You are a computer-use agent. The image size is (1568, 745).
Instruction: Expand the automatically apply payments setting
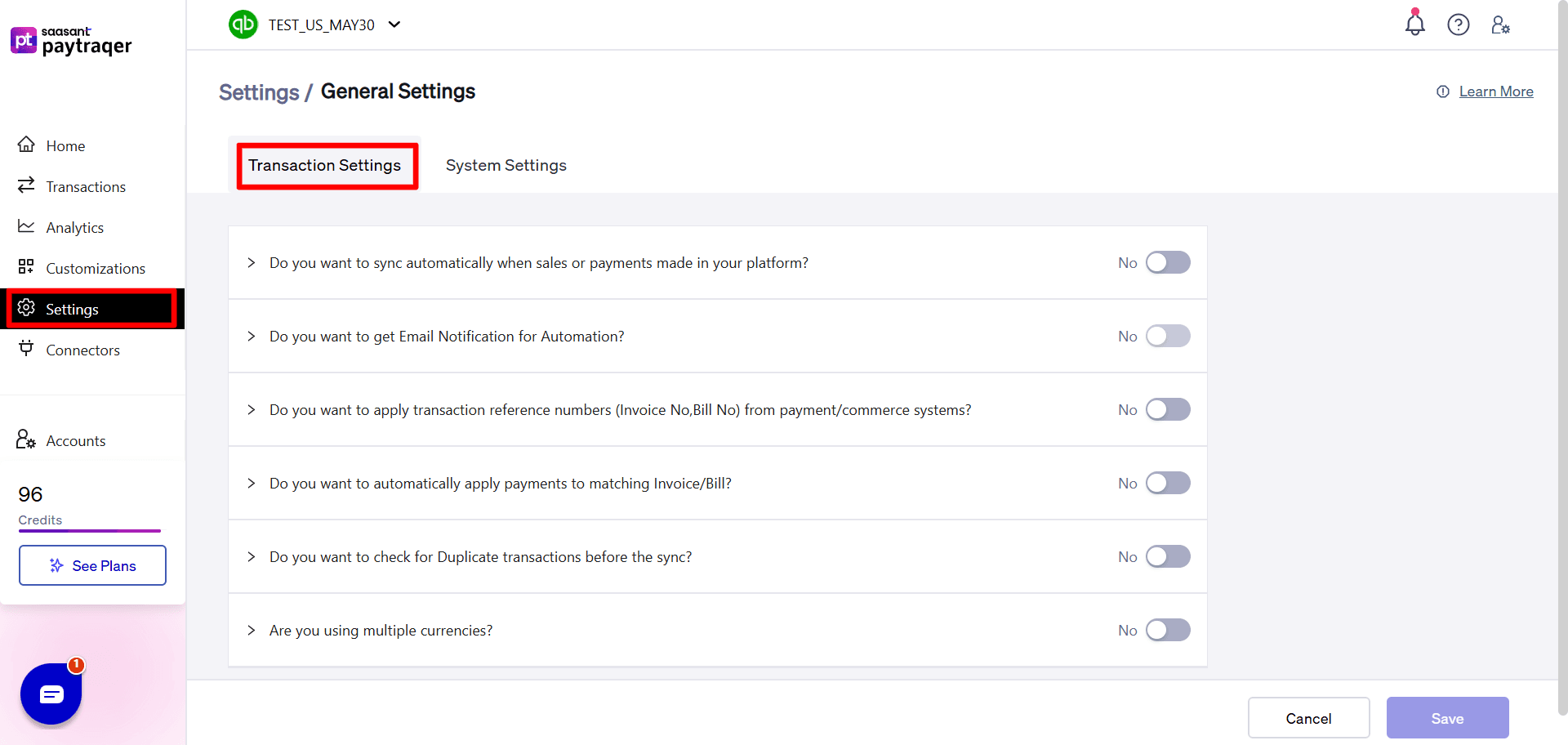coord(251,483)
